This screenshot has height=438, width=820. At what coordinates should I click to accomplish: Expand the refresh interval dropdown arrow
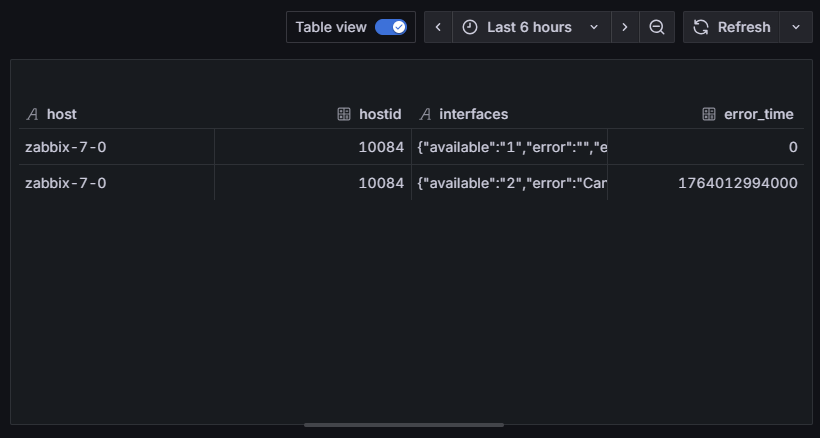(796, 27)
